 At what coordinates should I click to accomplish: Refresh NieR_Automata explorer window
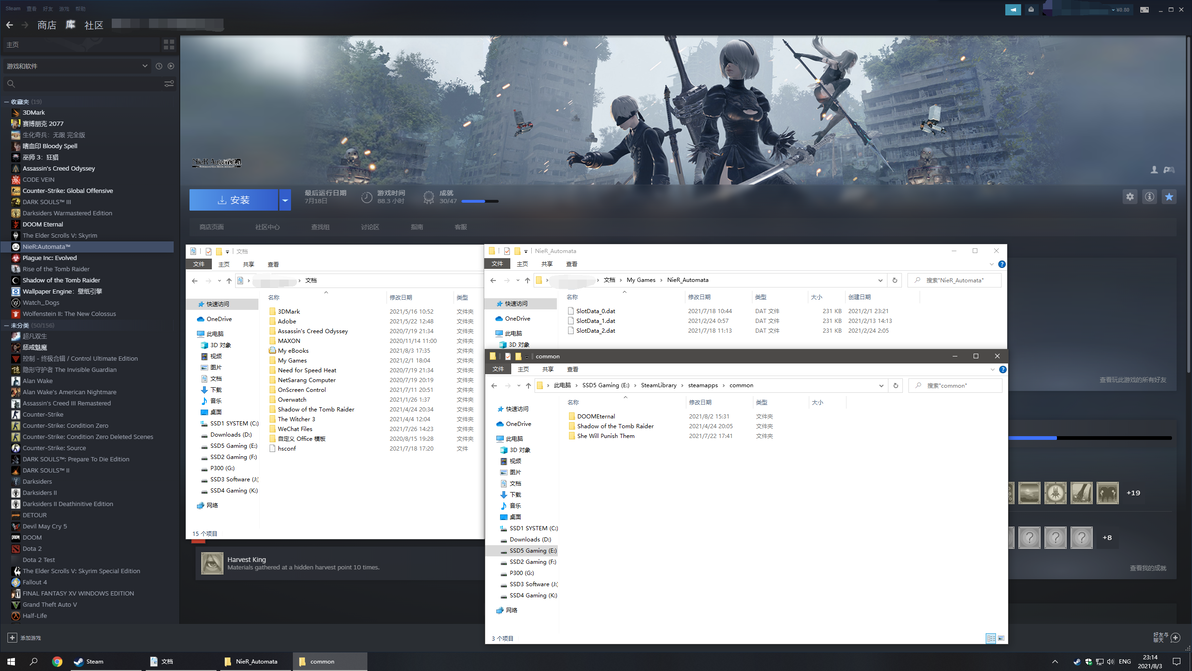click(895, 280)
